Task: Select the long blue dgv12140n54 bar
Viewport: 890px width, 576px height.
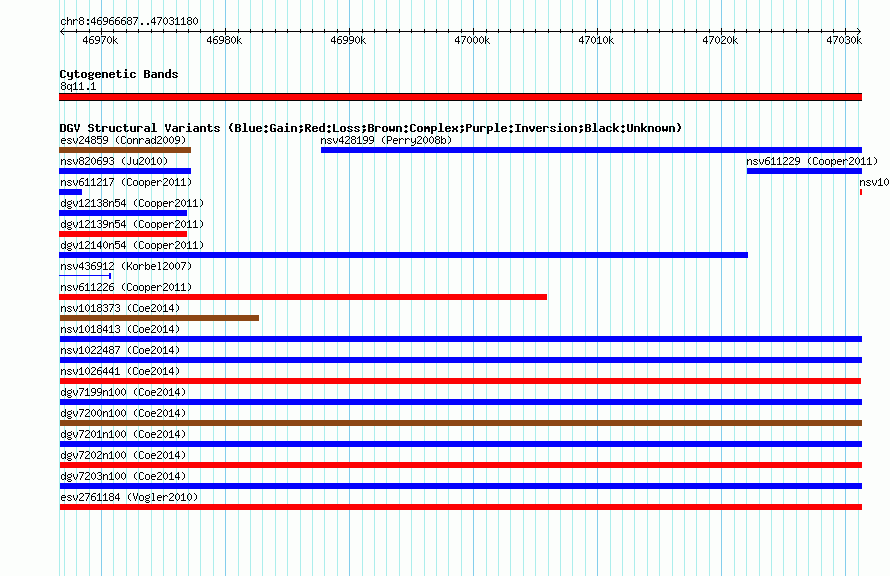Action: [x=404, y=255]
